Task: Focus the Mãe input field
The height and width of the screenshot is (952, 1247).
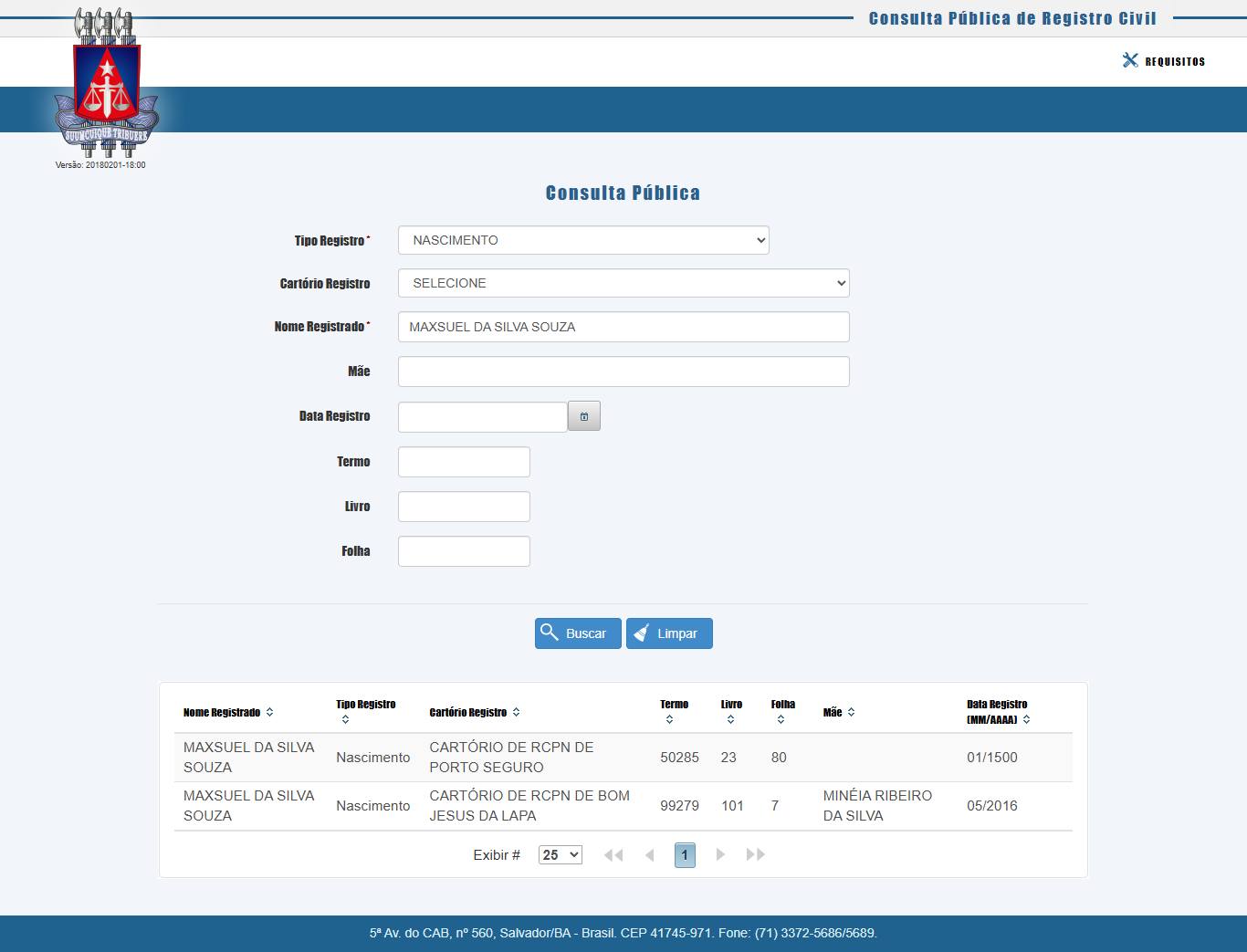Action: (623, 371)
